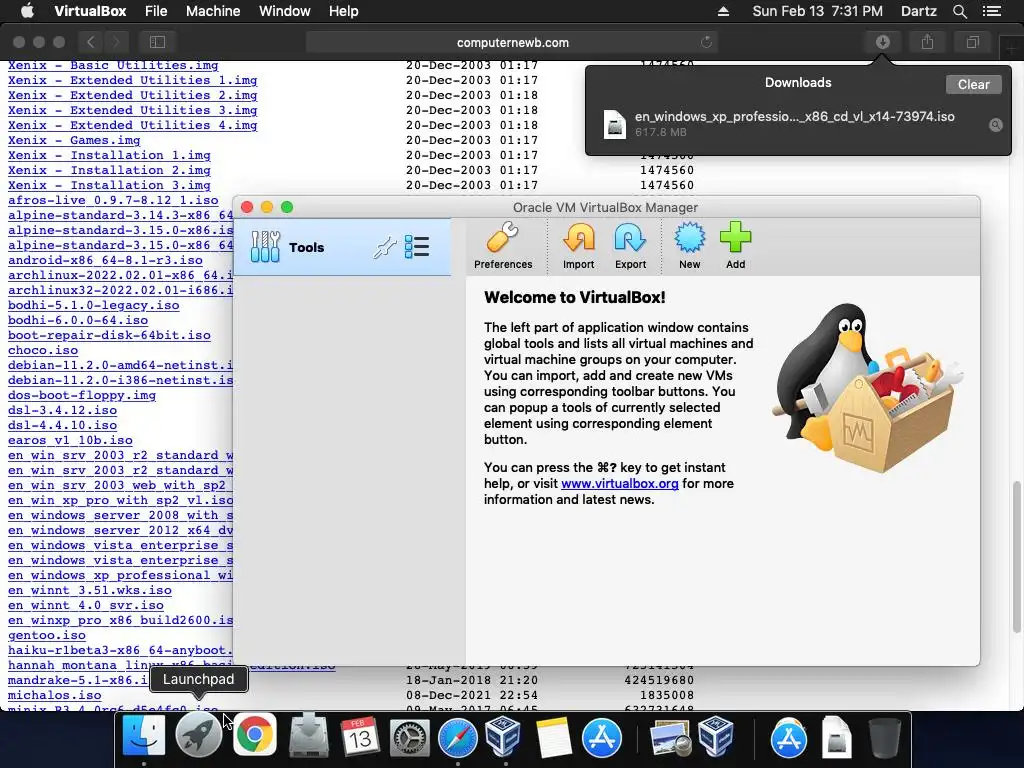
Task: Toggle the Safari sidebar button
Action: click(x=157, y=42)
